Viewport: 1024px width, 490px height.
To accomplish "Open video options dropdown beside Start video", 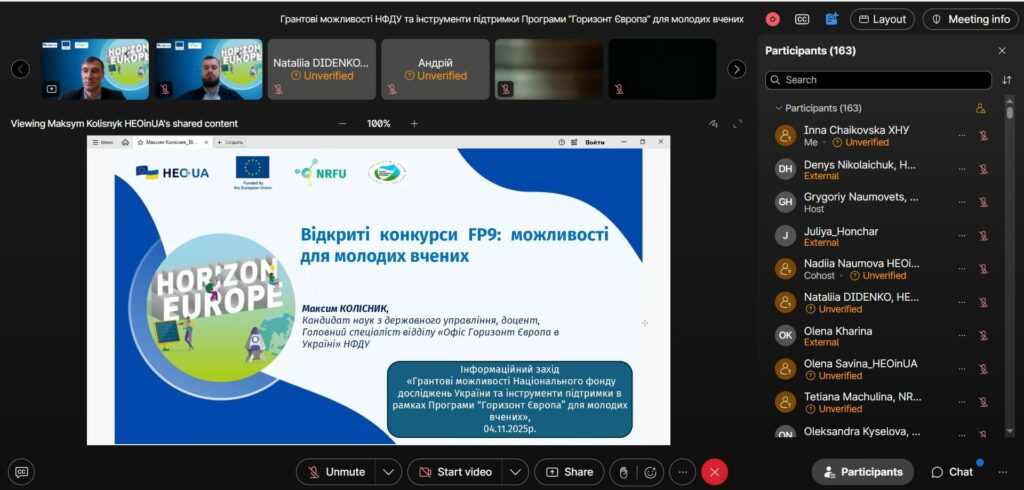I will coord(515,472).
